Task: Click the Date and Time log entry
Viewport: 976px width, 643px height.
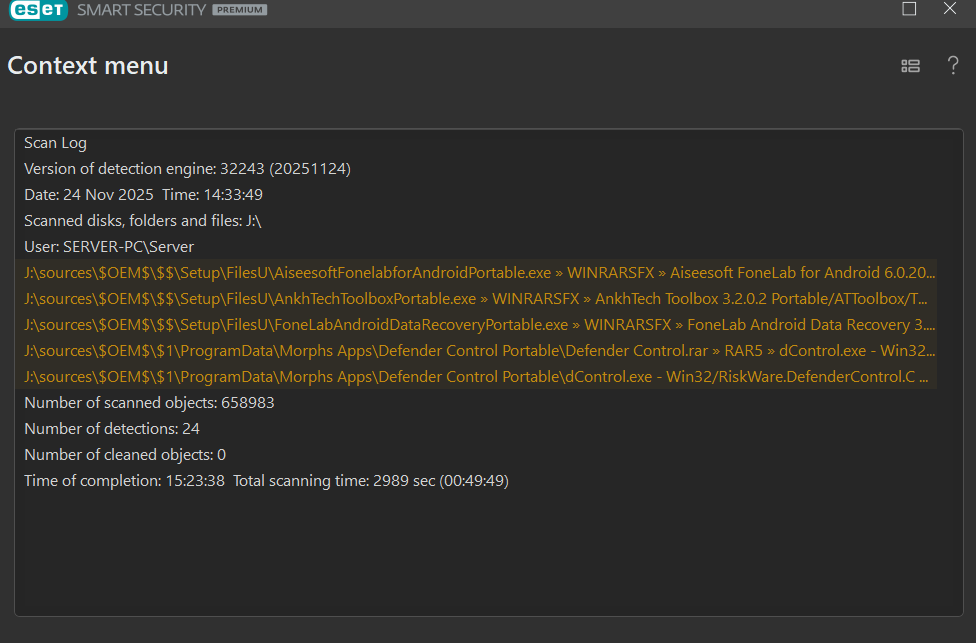Action: (x=143, y=195)
